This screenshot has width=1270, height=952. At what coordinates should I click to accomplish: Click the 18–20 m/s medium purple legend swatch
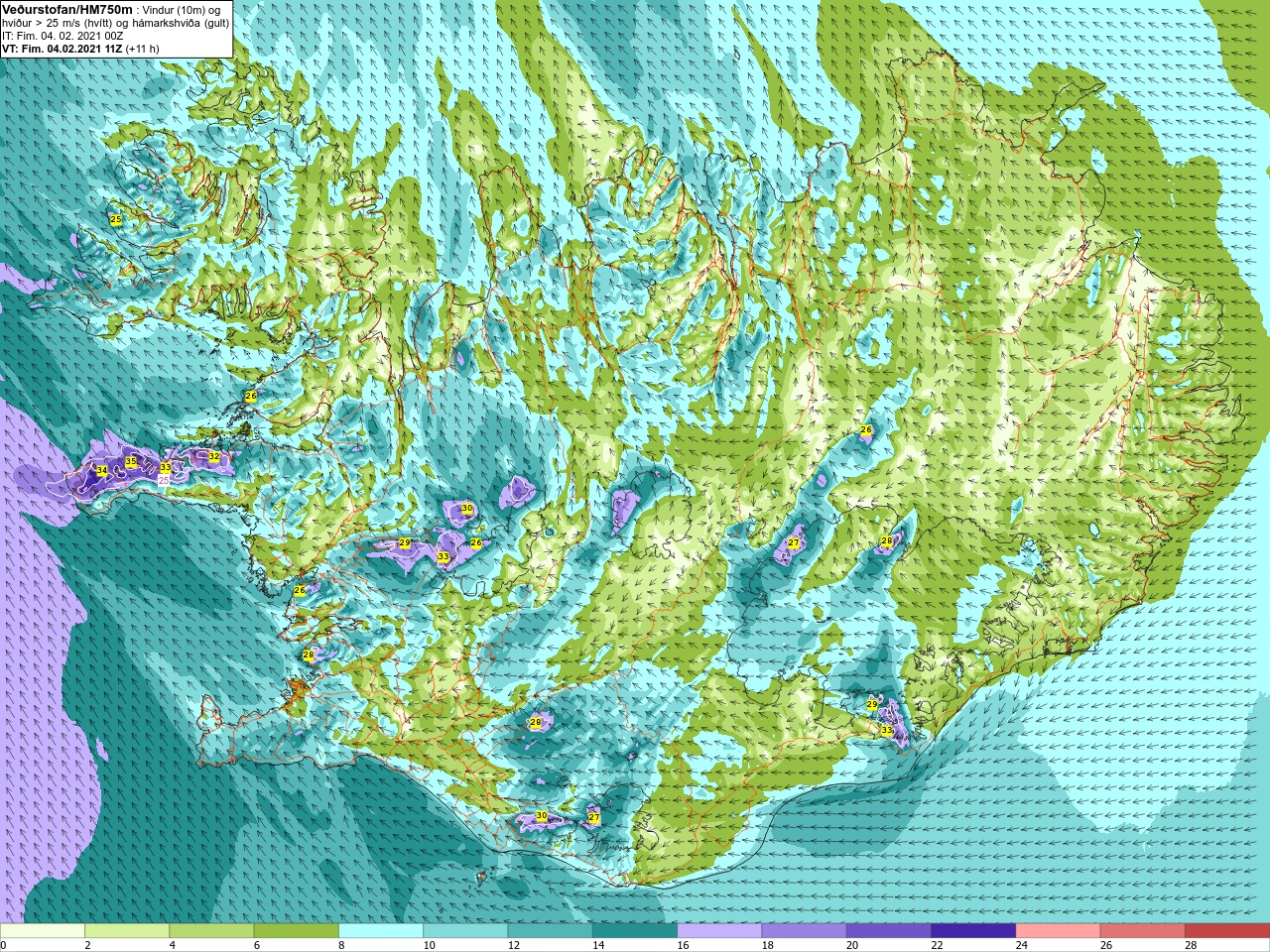804,931
